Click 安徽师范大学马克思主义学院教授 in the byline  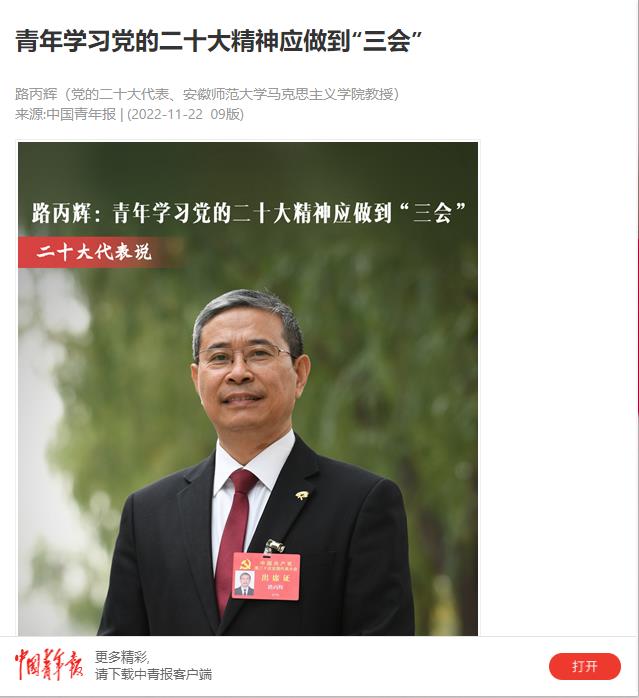click(x=288, y=94)
